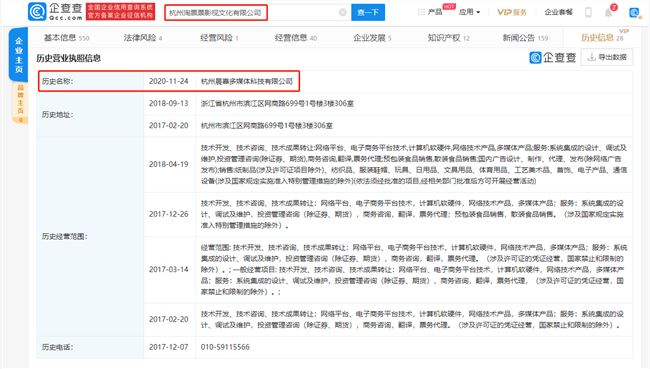This screenshot has width=650, height=369.
Task: Click the date 2018-04-19
Action: (x=169, y=164)
